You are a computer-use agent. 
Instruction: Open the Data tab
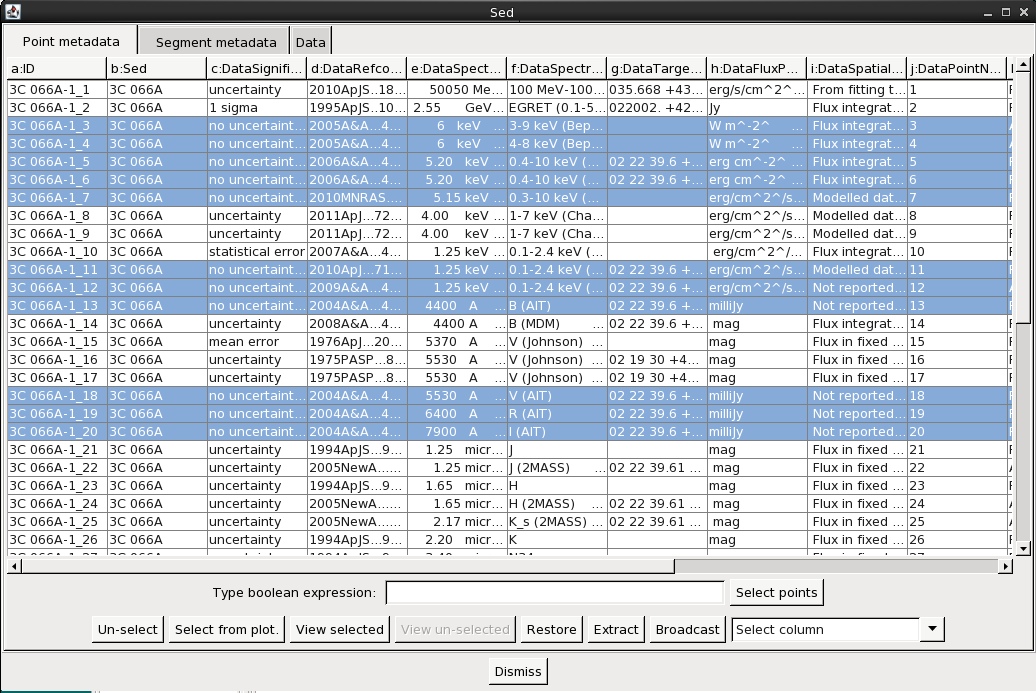(x=310, y=43)
